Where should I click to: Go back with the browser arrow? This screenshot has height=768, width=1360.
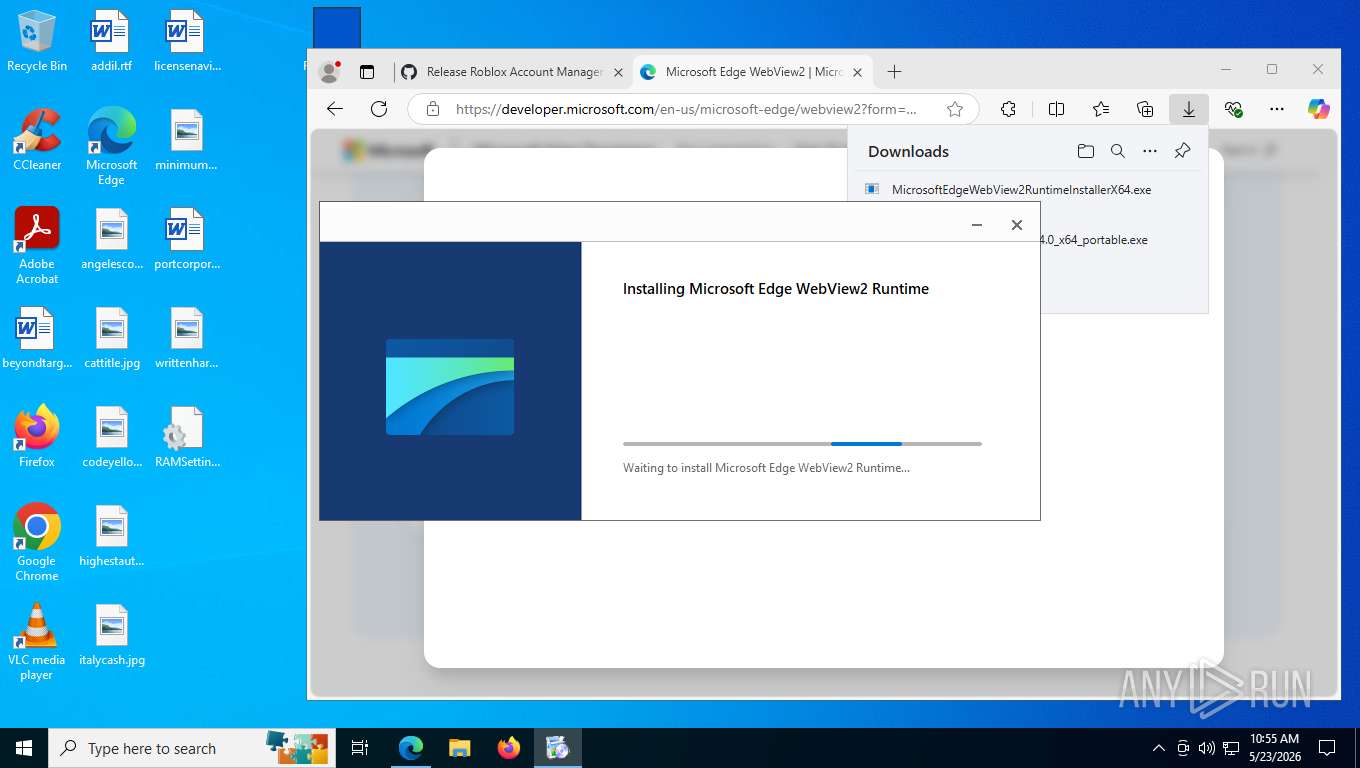tap(335, 109)
